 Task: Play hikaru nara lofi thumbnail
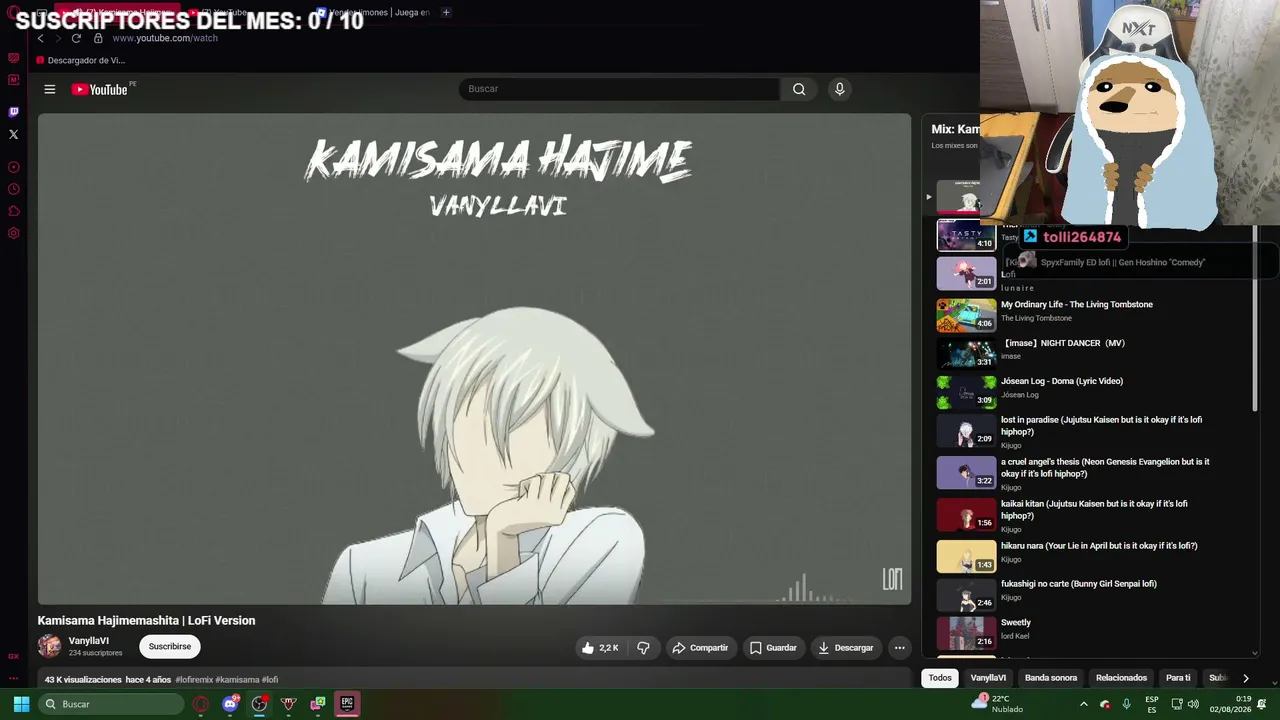pos(966,556)
